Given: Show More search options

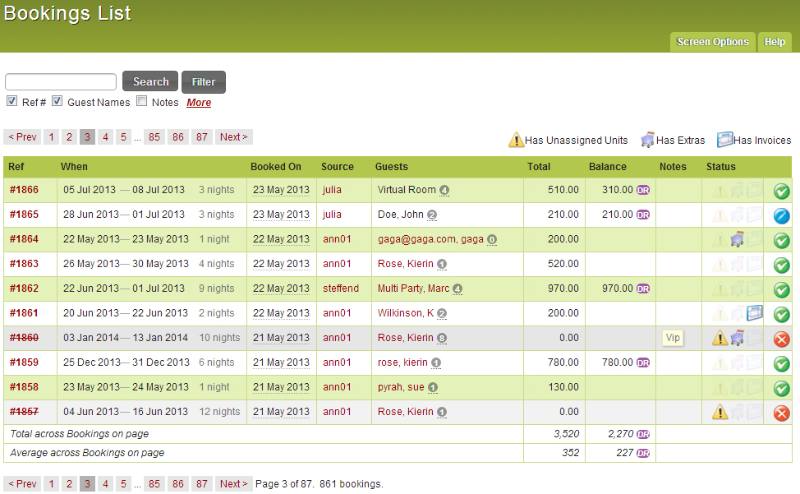Looking at the screenshot, I should click(x=198, y=103).
